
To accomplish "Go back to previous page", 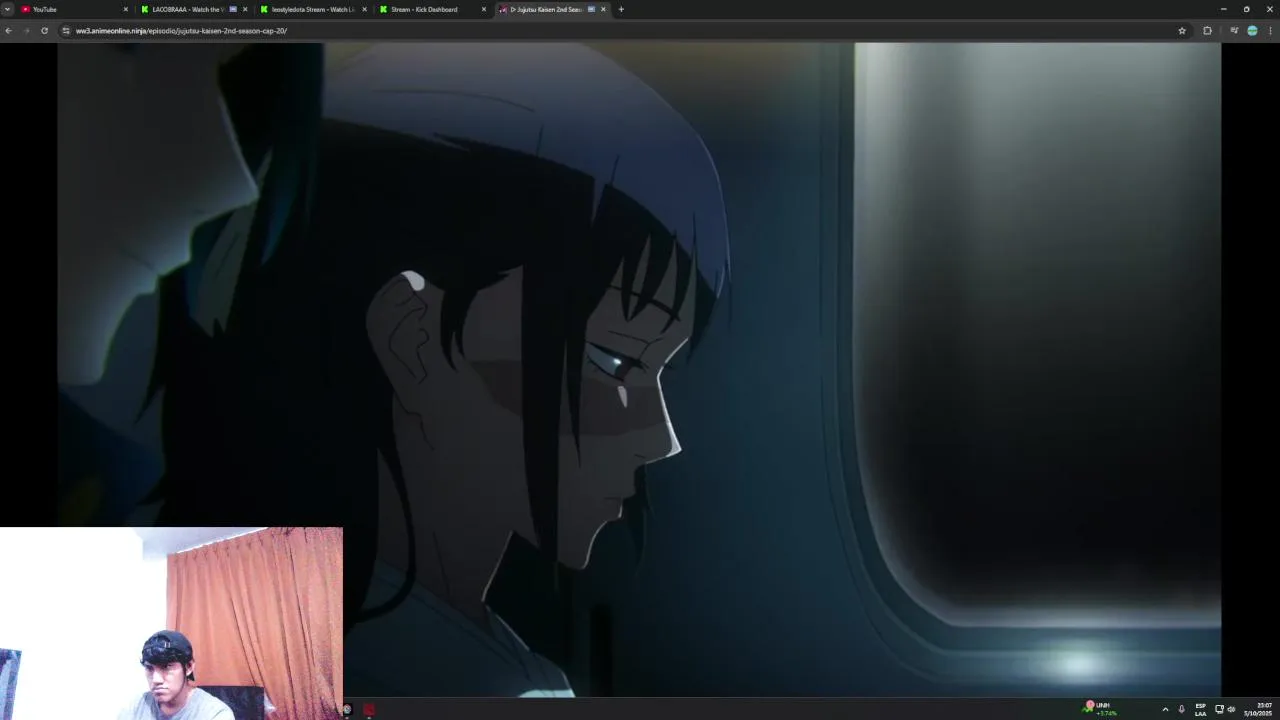I will tap(8, 30).
